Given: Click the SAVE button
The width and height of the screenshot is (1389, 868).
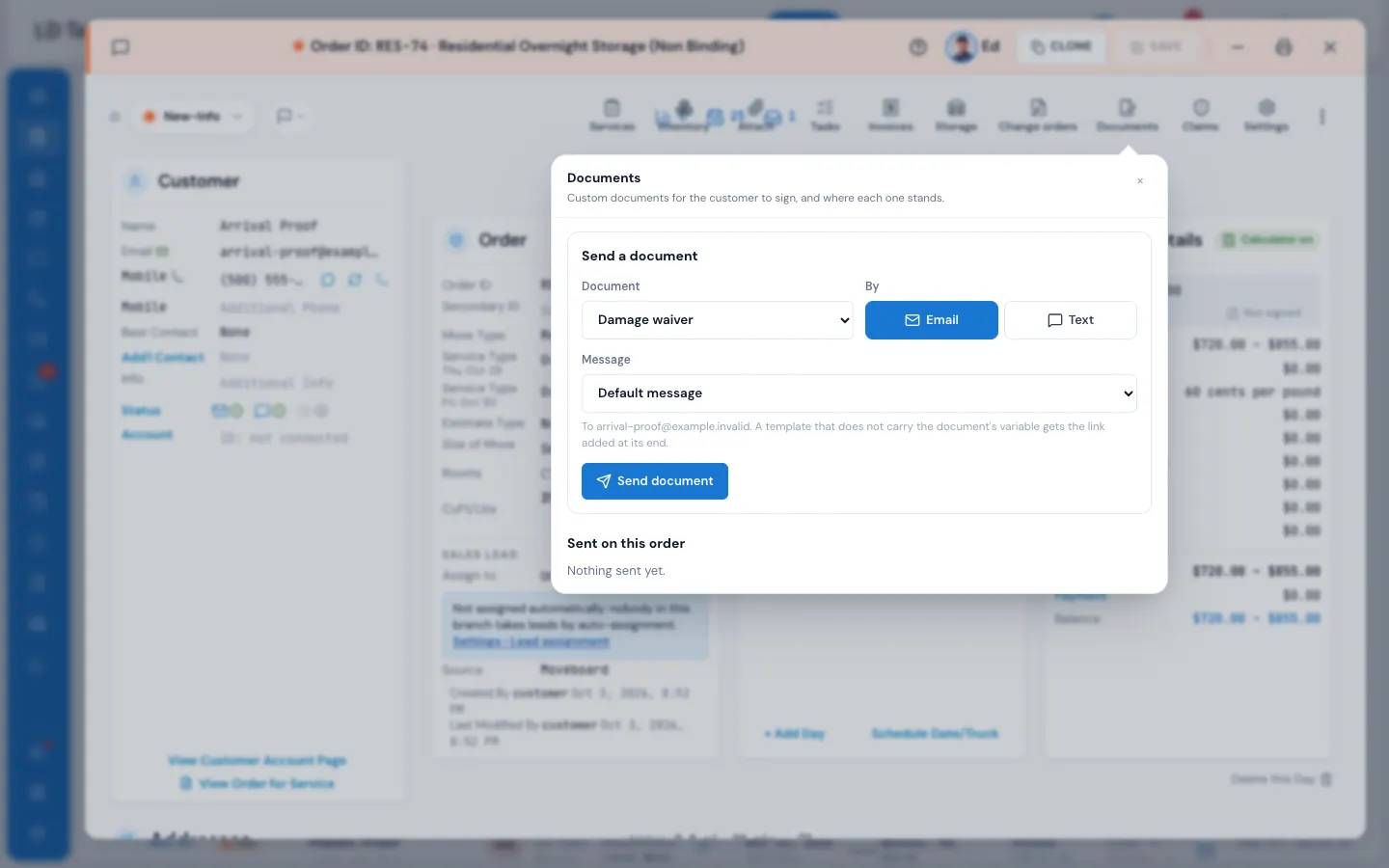Looking at the screenshot, I should [x=1156, y=46].
